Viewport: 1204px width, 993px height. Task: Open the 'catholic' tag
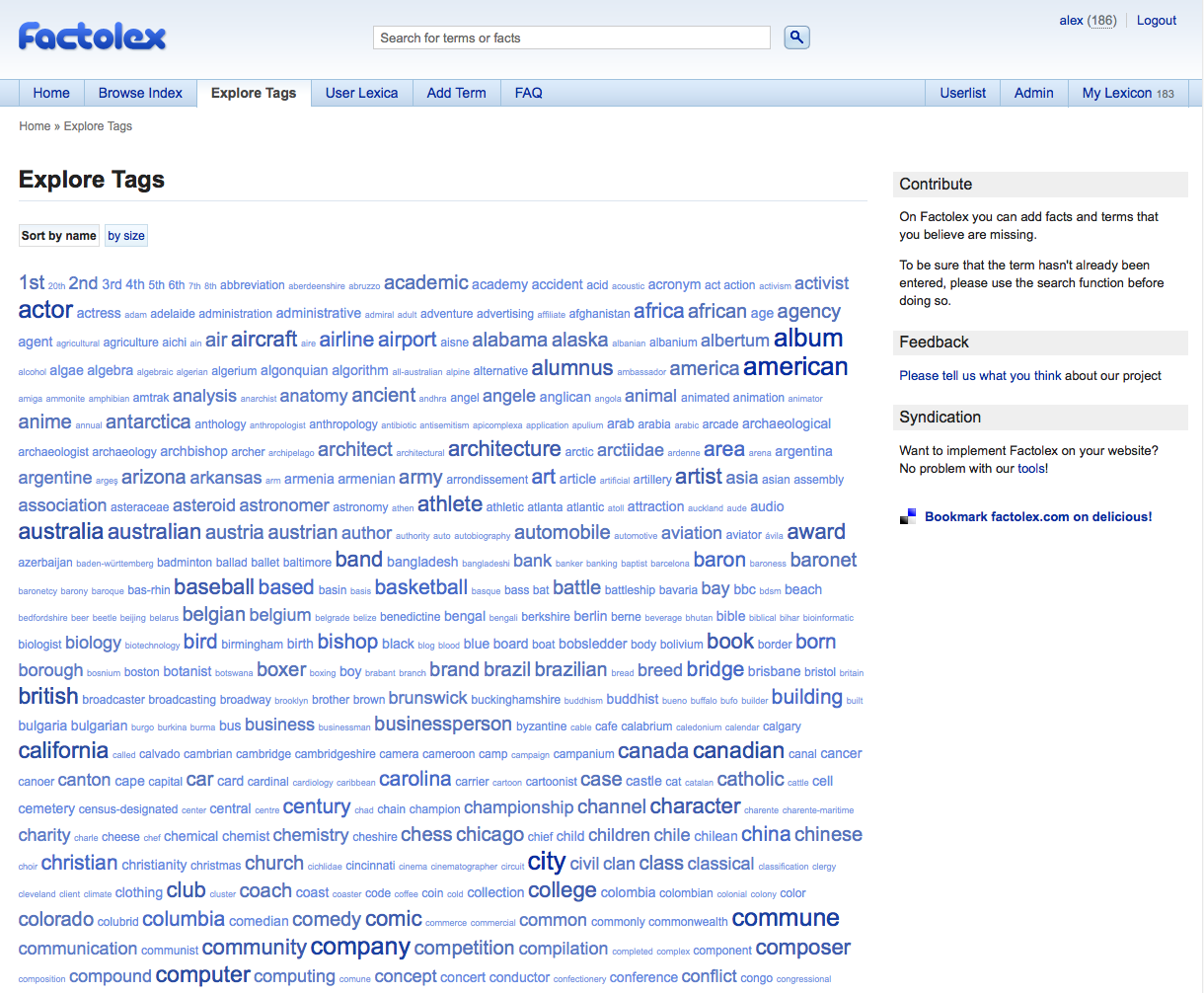point(751,780)
